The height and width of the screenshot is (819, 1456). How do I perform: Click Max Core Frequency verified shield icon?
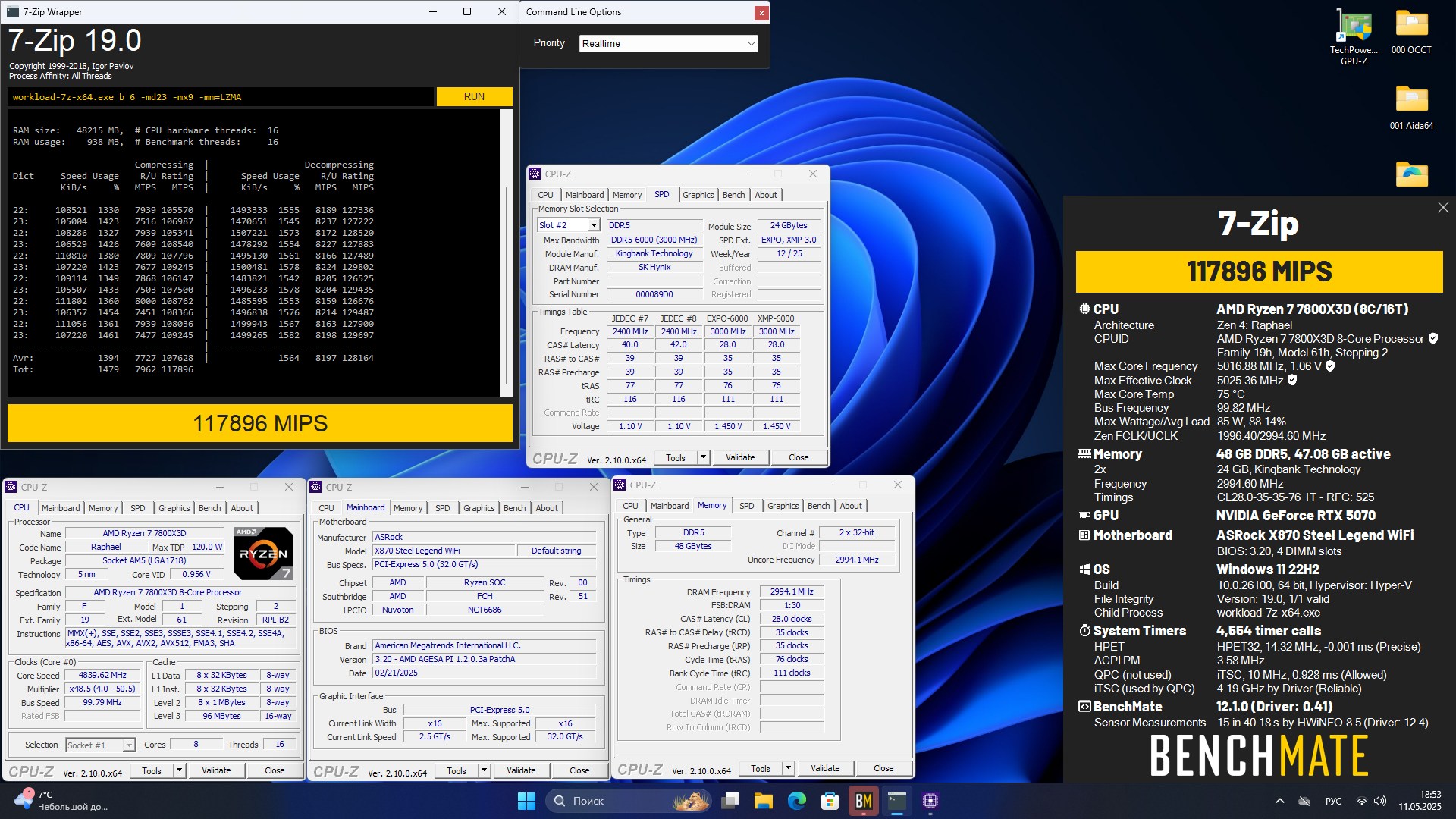1330,366
